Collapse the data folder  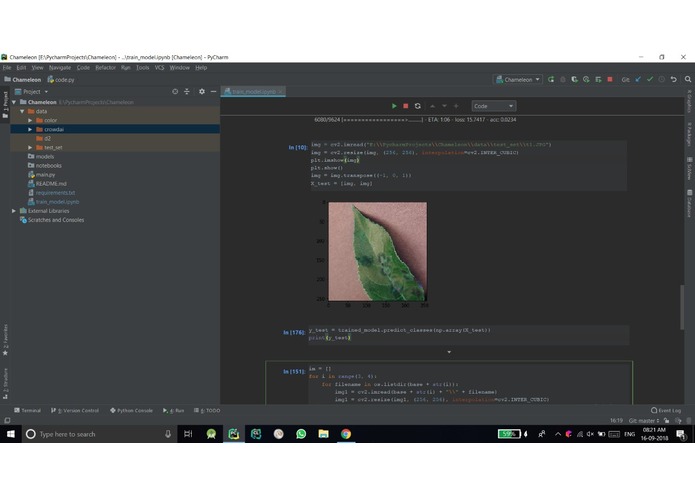click(22, 111)
